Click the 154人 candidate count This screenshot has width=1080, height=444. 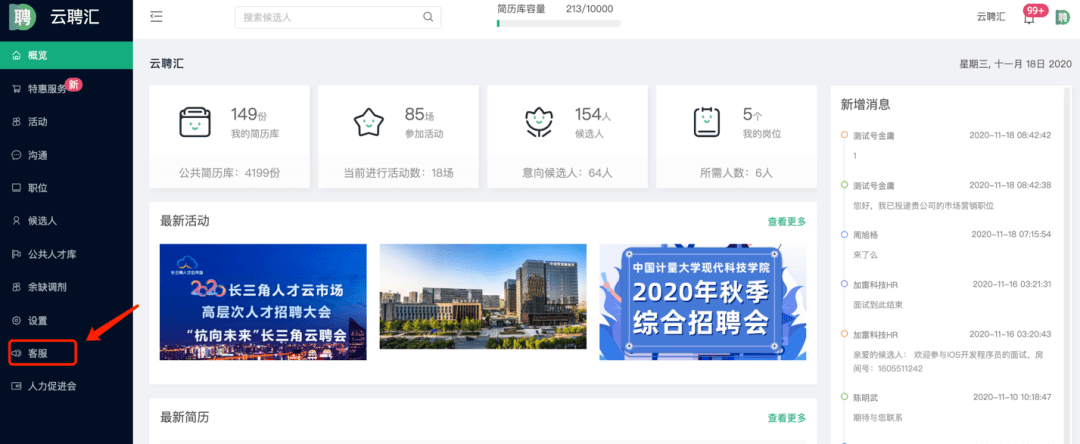coord(593,114)
